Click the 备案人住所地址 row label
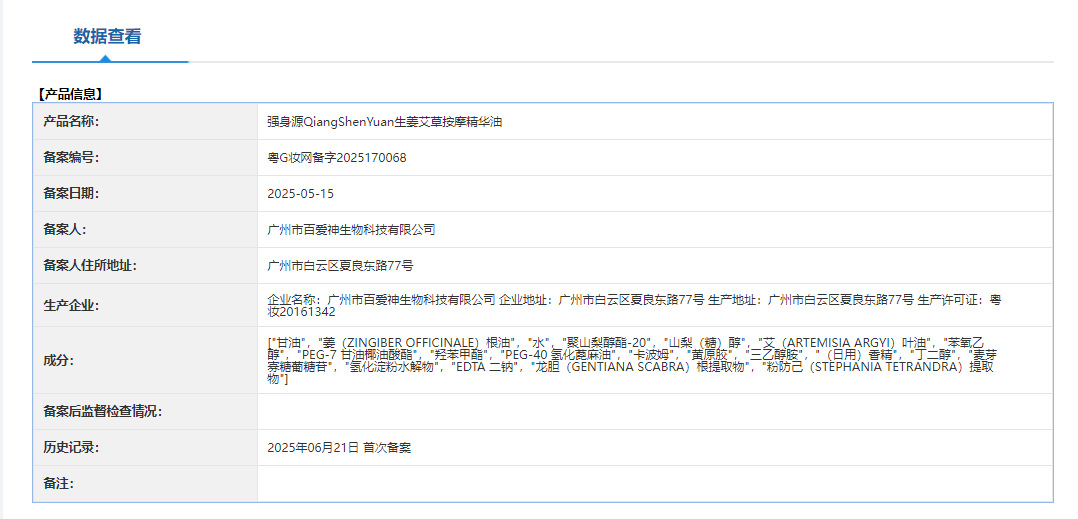This screenshot has width=1078, height=519. point(90,265)
